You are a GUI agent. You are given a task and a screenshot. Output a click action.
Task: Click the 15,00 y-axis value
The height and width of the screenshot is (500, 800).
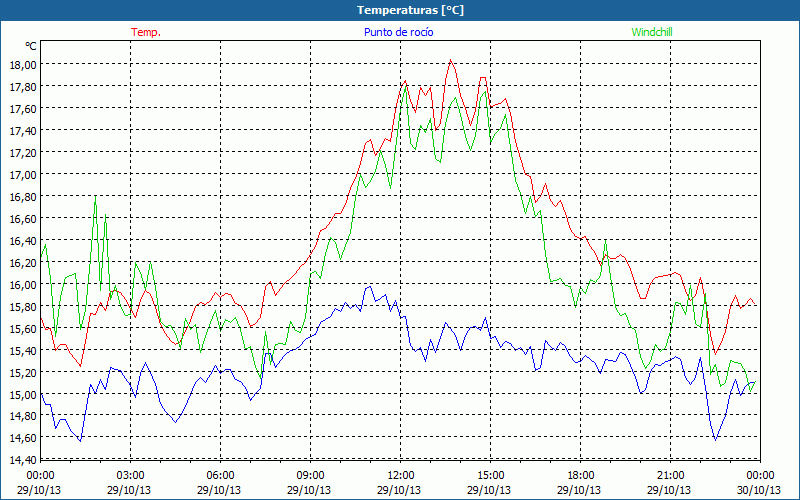click(23, 394)
